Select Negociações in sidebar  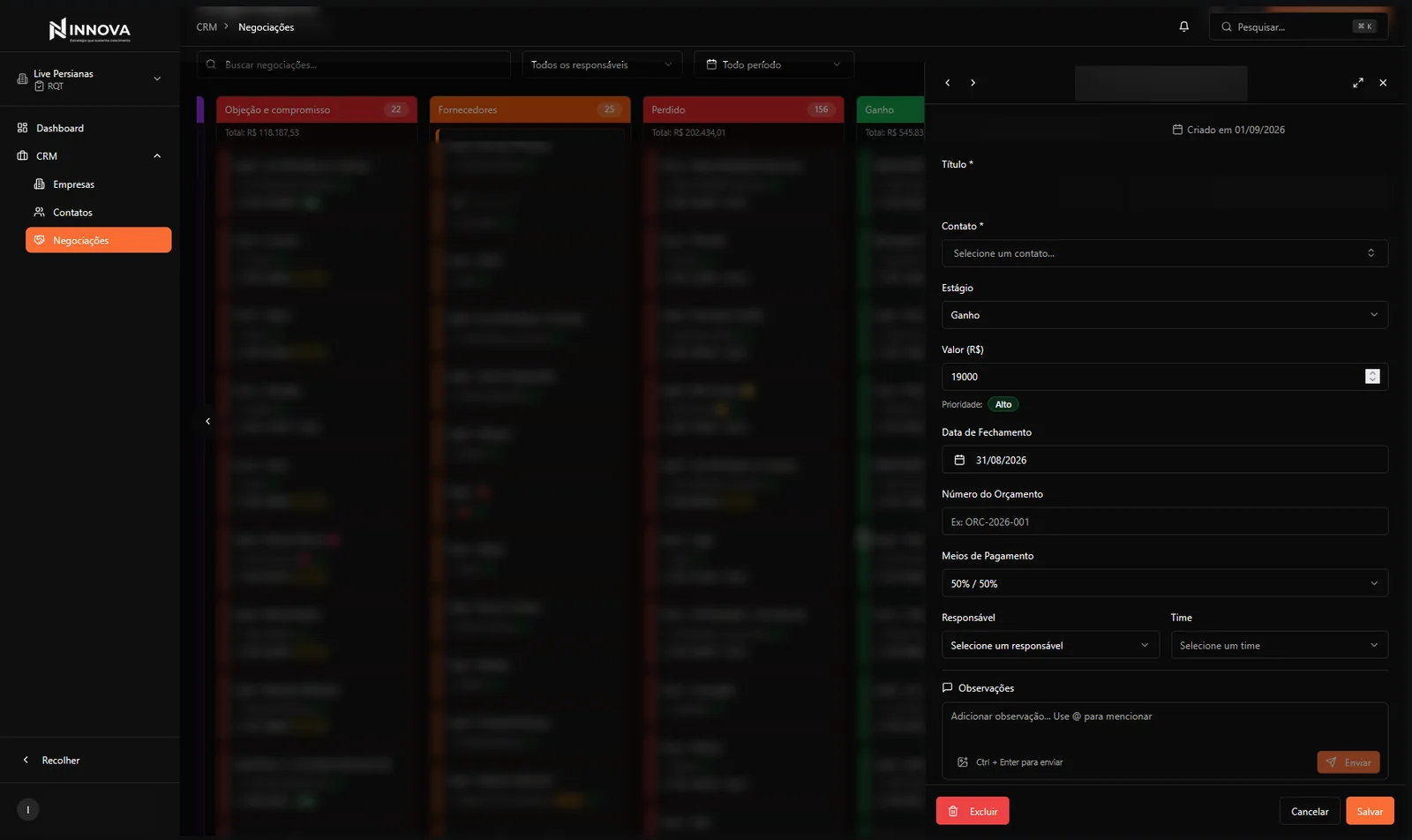pos(98,240)
